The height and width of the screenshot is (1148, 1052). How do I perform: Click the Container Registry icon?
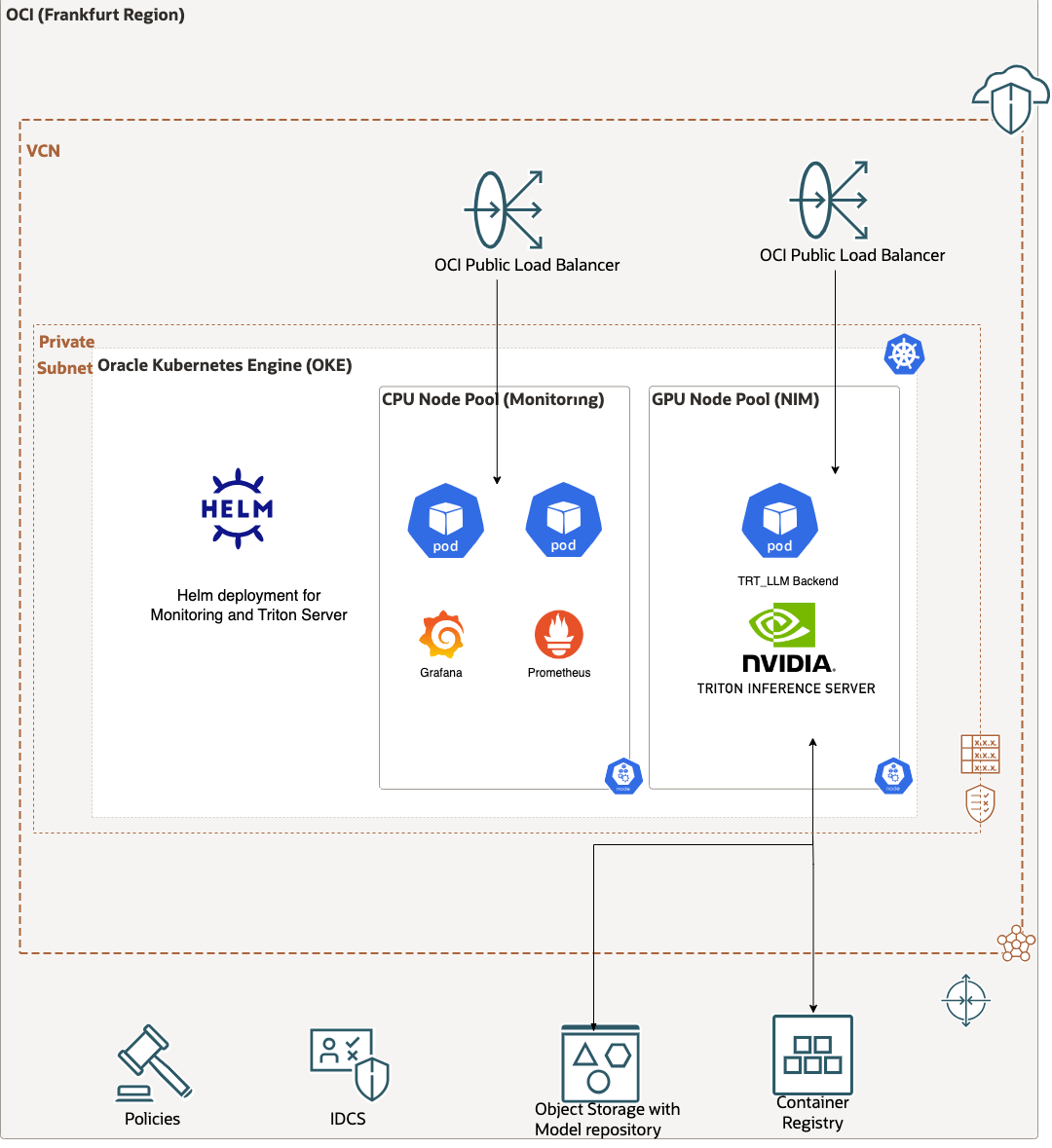click(812, 1055)
